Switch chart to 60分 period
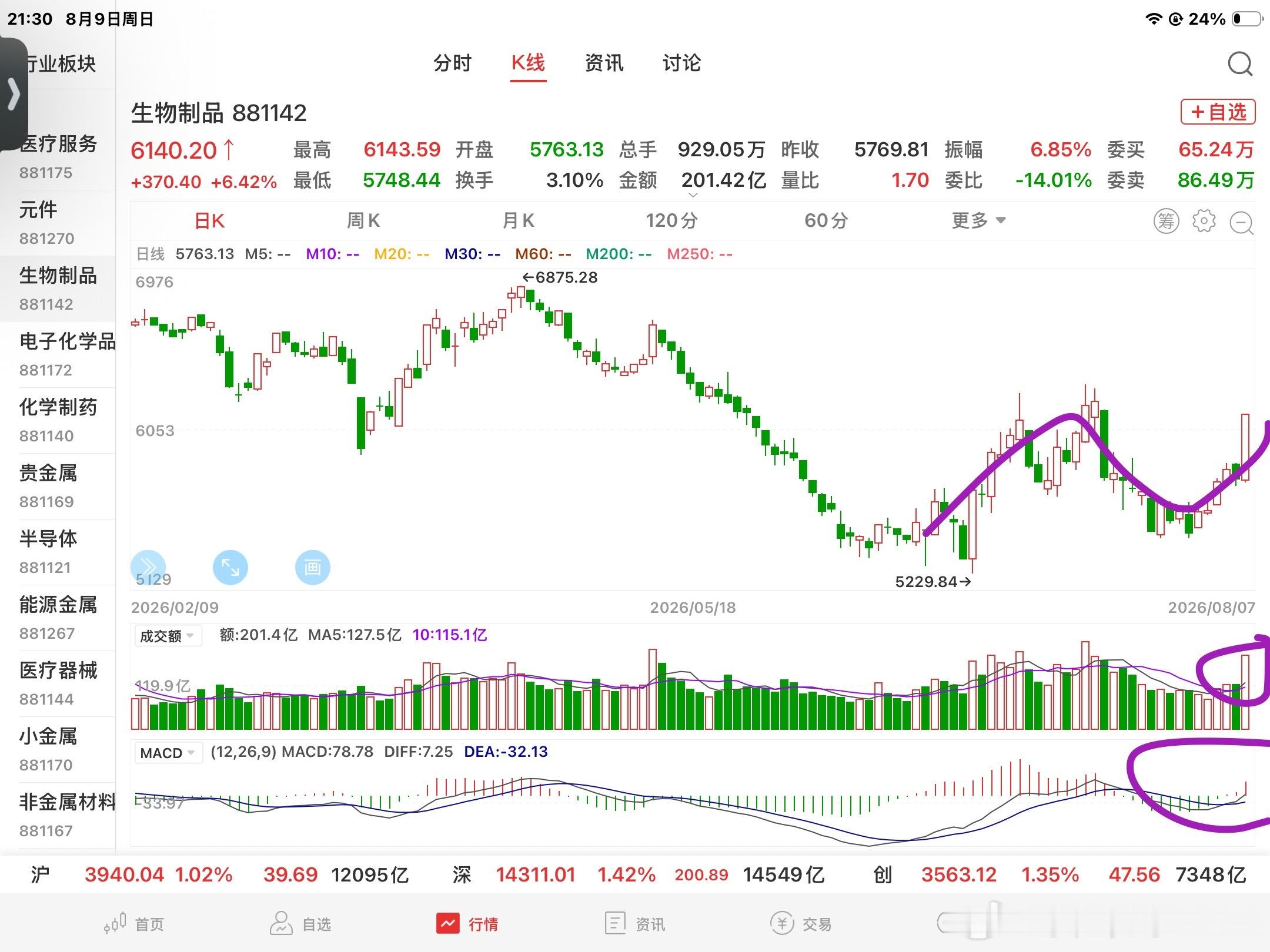Screen dimensions: 1270x952 click(x=826, y=221)
